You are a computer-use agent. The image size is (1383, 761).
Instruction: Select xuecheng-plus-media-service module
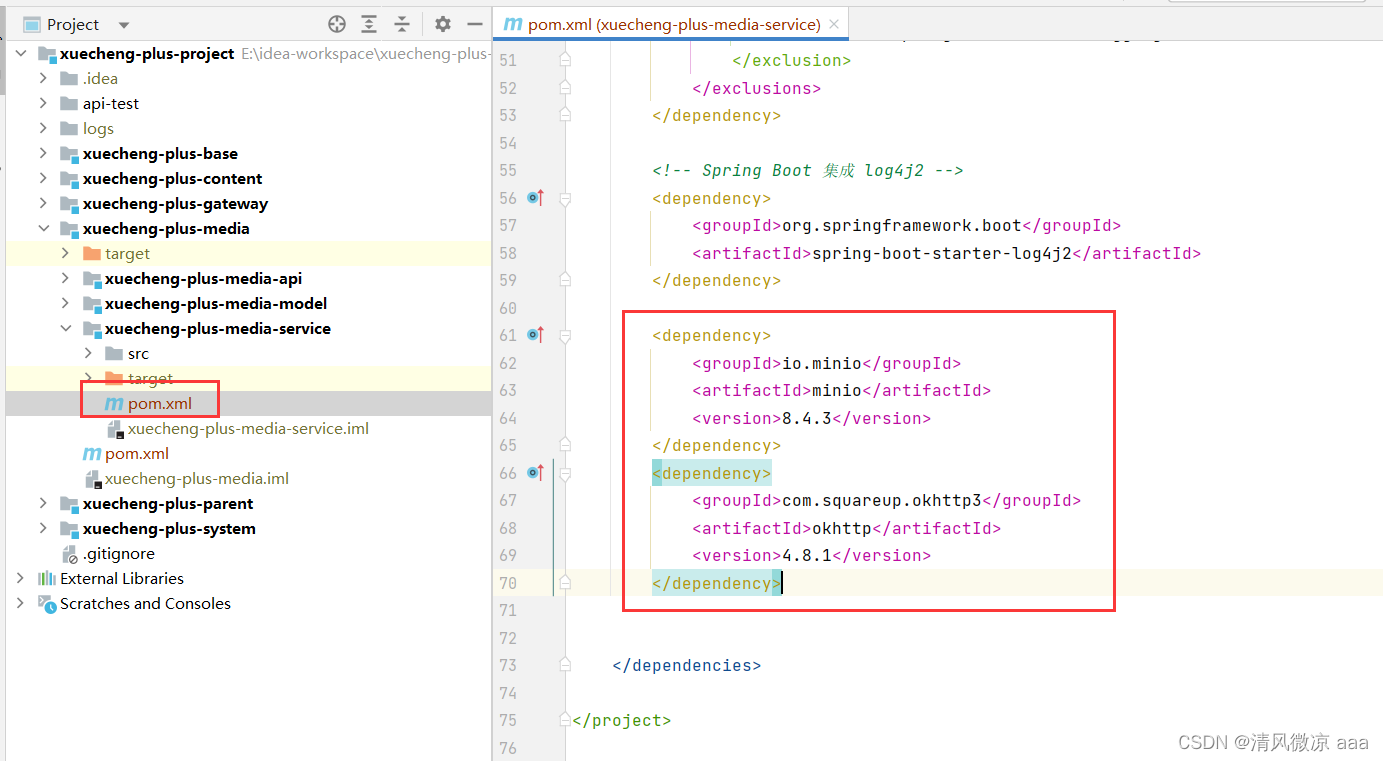218,328
